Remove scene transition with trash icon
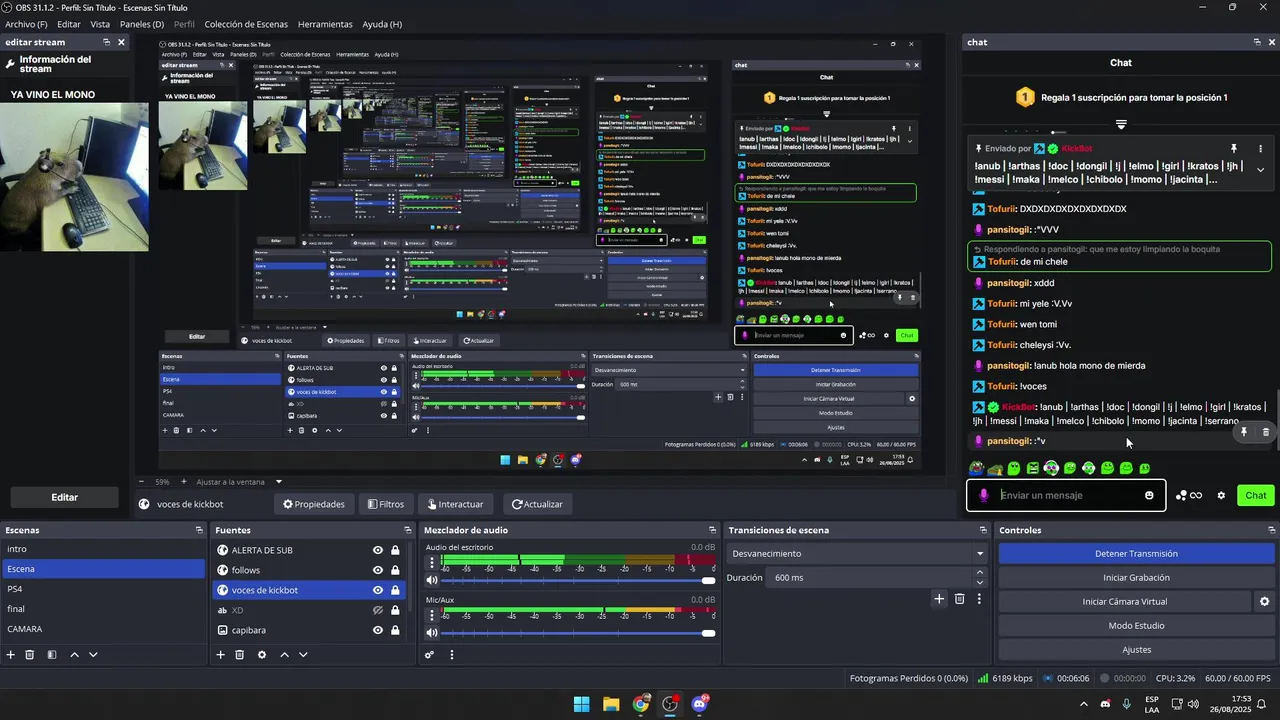Screen dimensions: 1280x720 pos(960,599)
